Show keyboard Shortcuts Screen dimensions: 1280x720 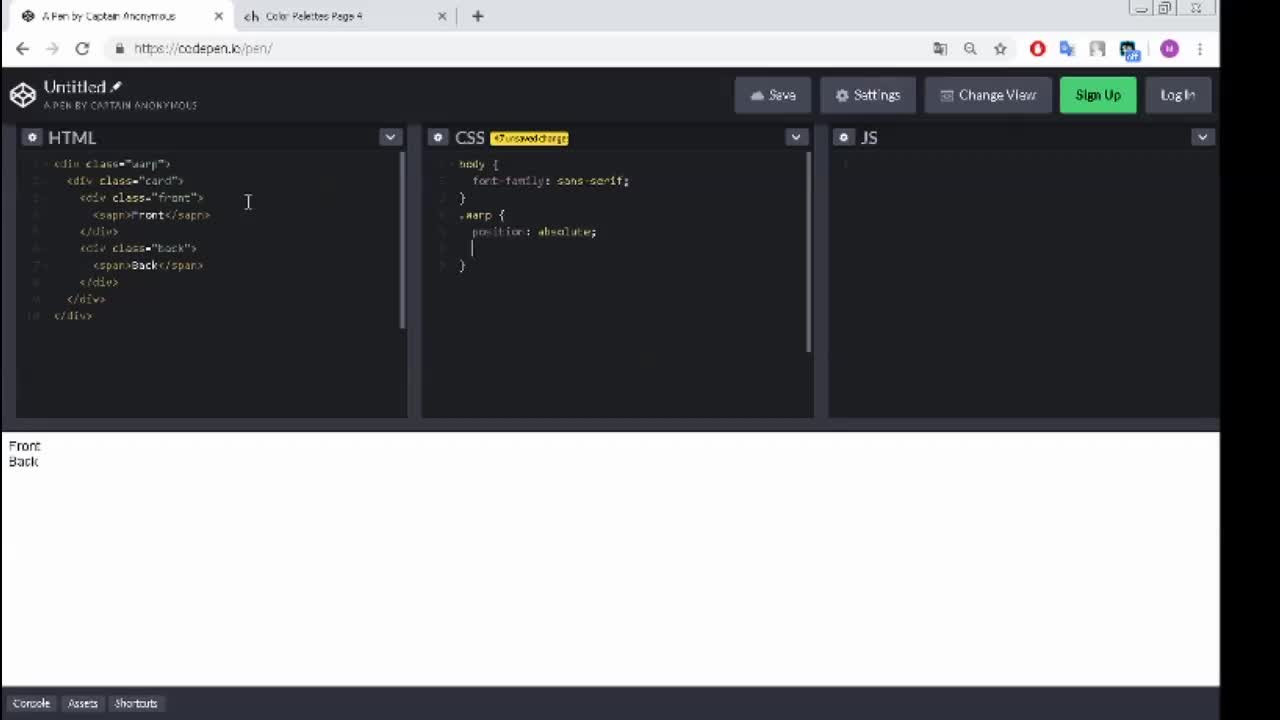(x=136, y=703)
